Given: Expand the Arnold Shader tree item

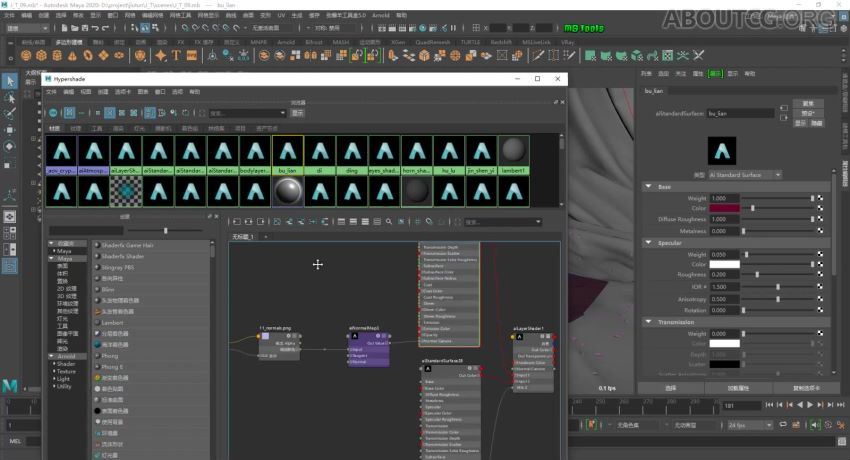Looking at the screenshot, I should coord(55,364).
